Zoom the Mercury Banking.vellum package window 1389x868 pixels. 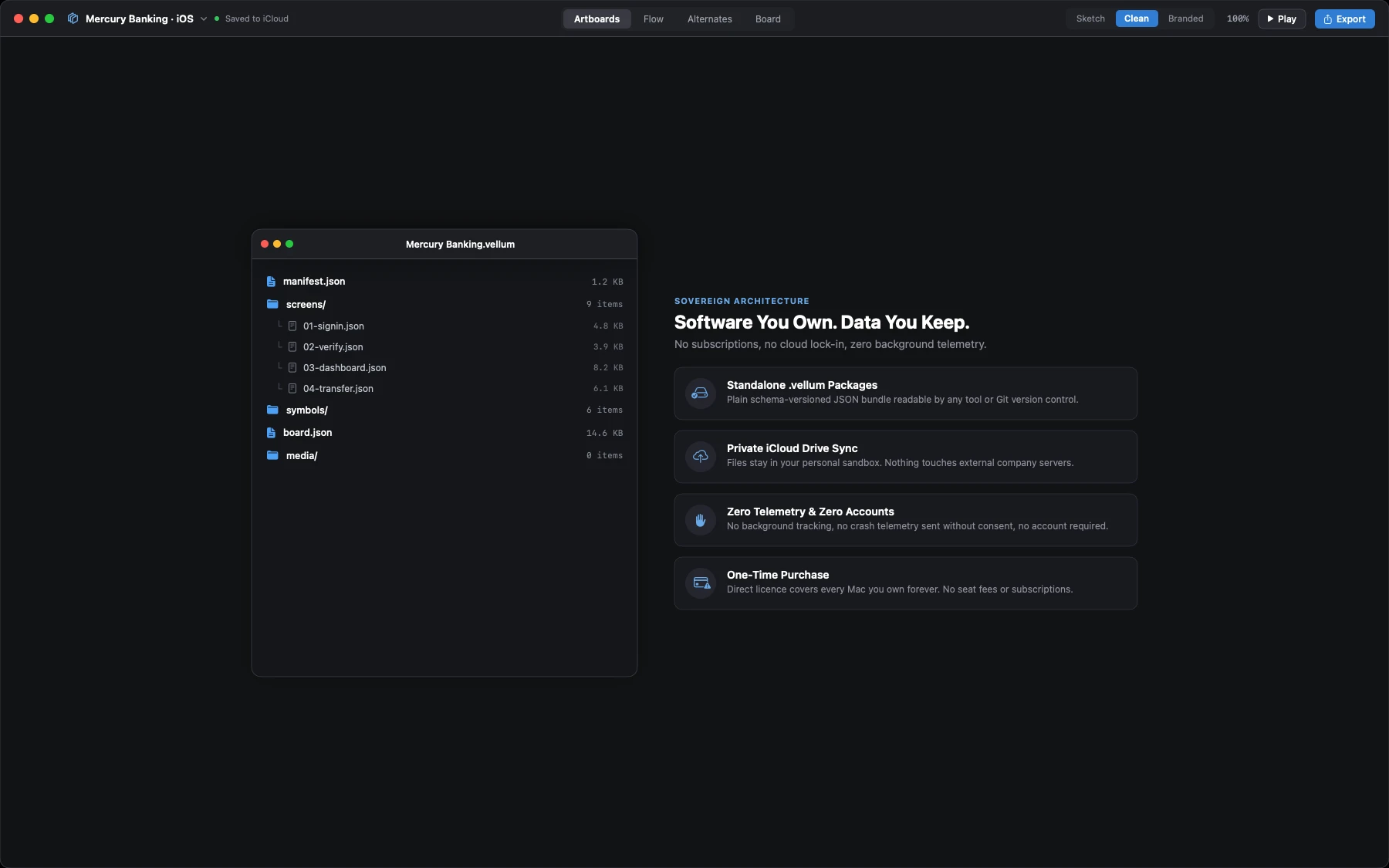point(289,244)
